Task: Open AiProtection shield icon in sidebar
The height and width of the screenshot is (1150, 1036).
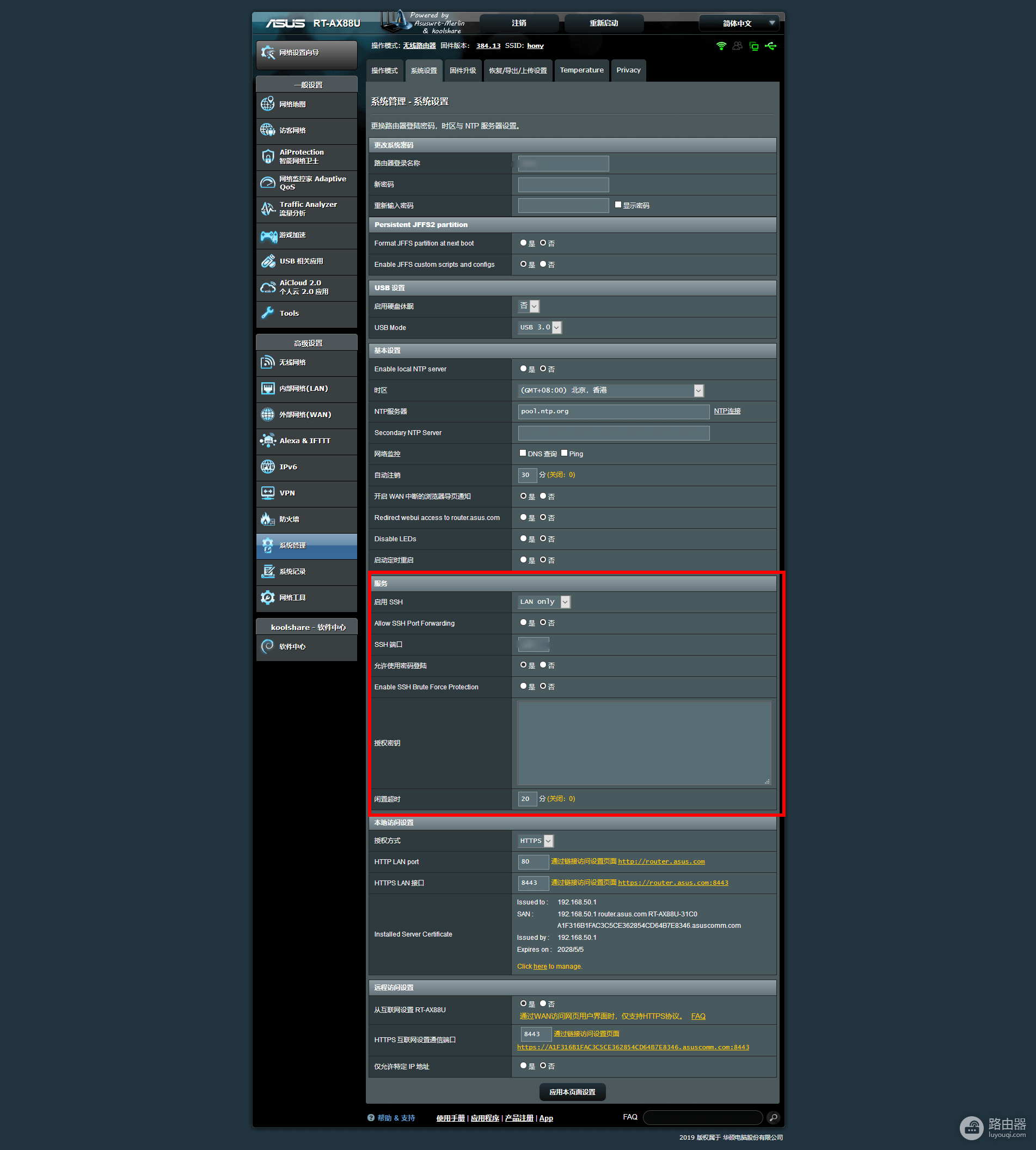Action: tap(267, 156)
